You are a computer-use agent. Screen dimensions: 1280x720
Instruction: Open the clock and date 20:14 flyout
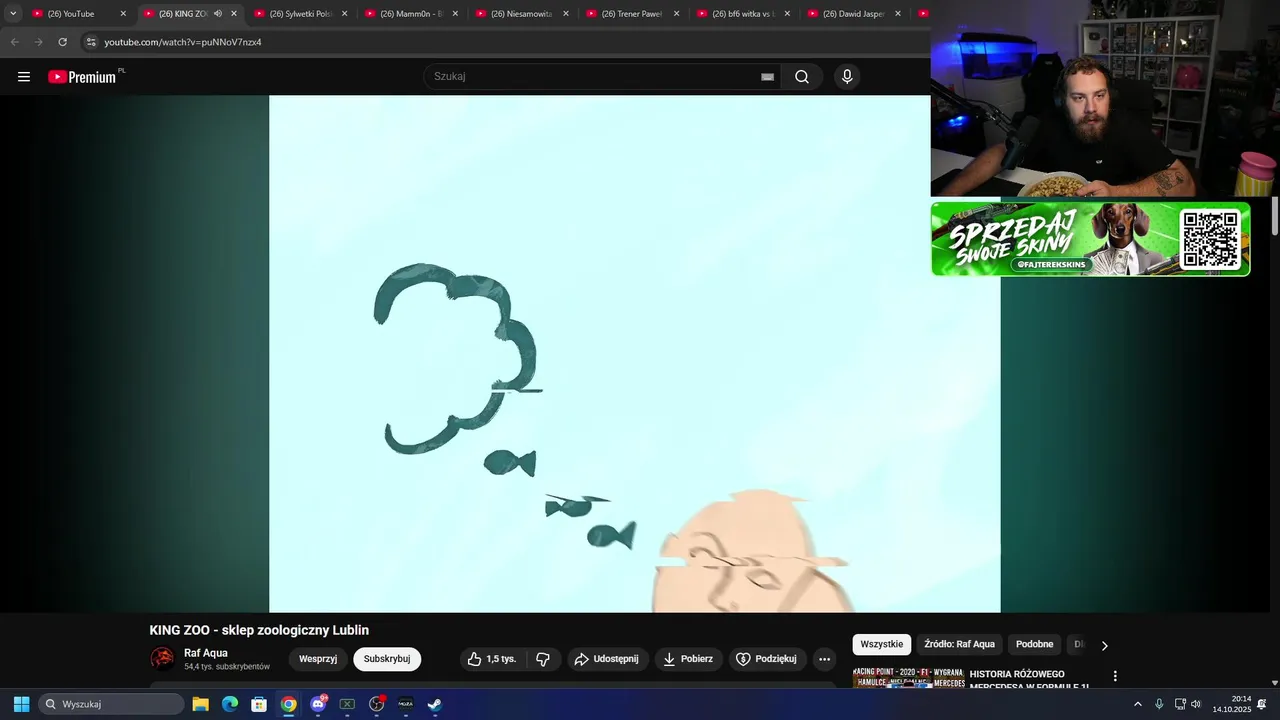(1232, 704)
